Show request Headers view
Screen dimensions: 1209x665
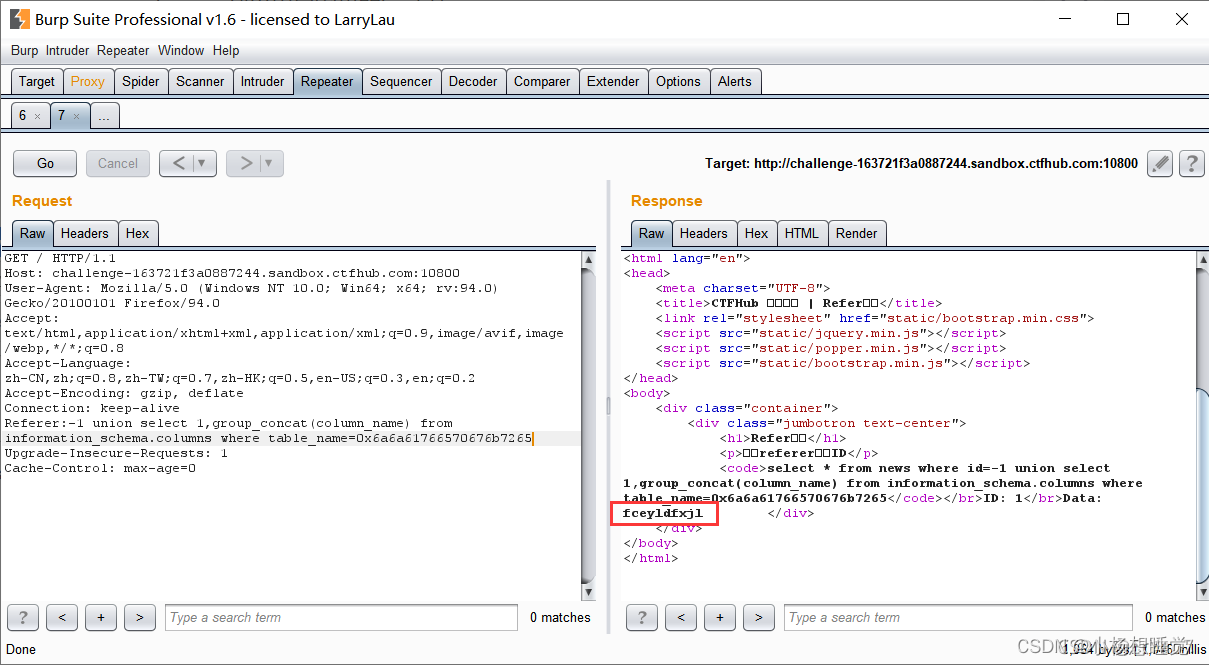coord(85,233)
